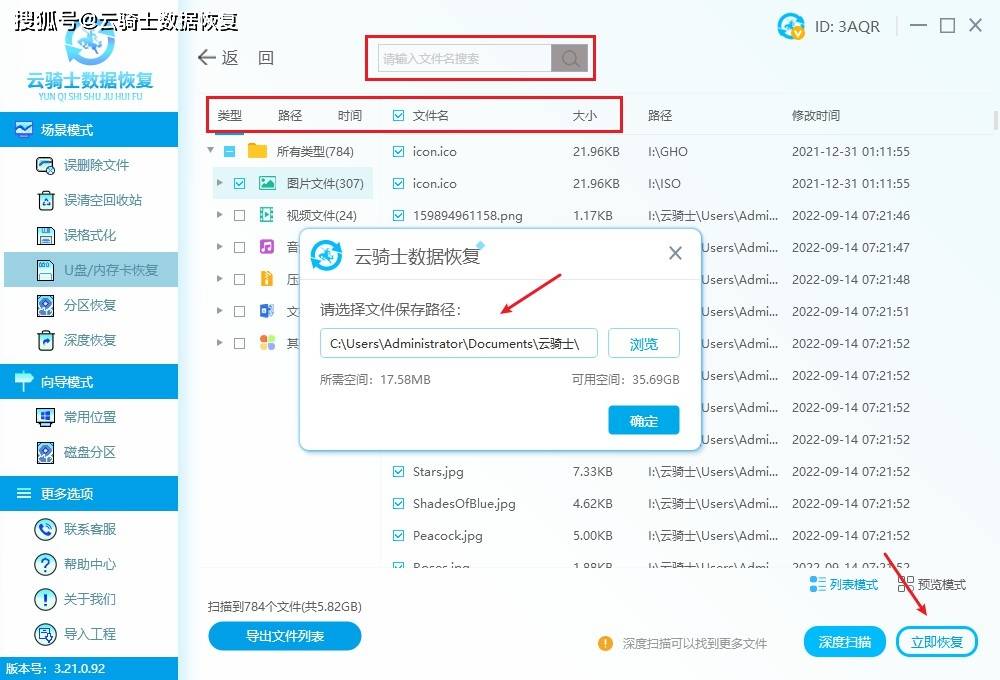Open the 常用位置 desktop icon
1000x680 pixels.
click(45, 417)
